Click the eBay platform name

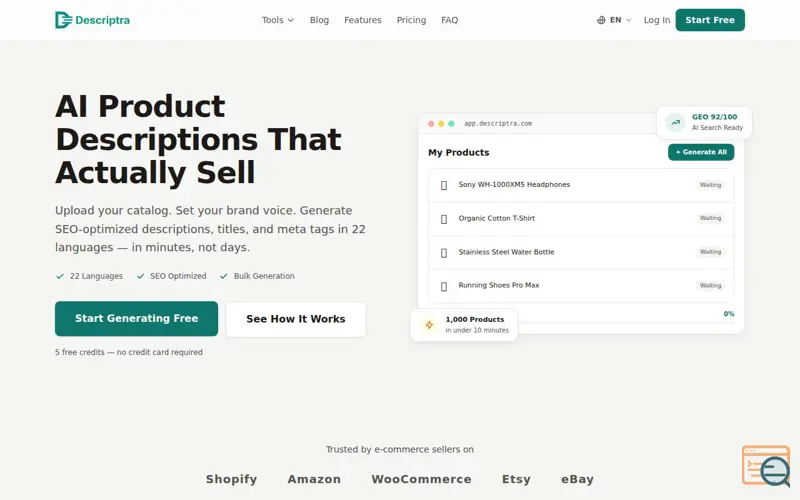click(x=577, y=479)
